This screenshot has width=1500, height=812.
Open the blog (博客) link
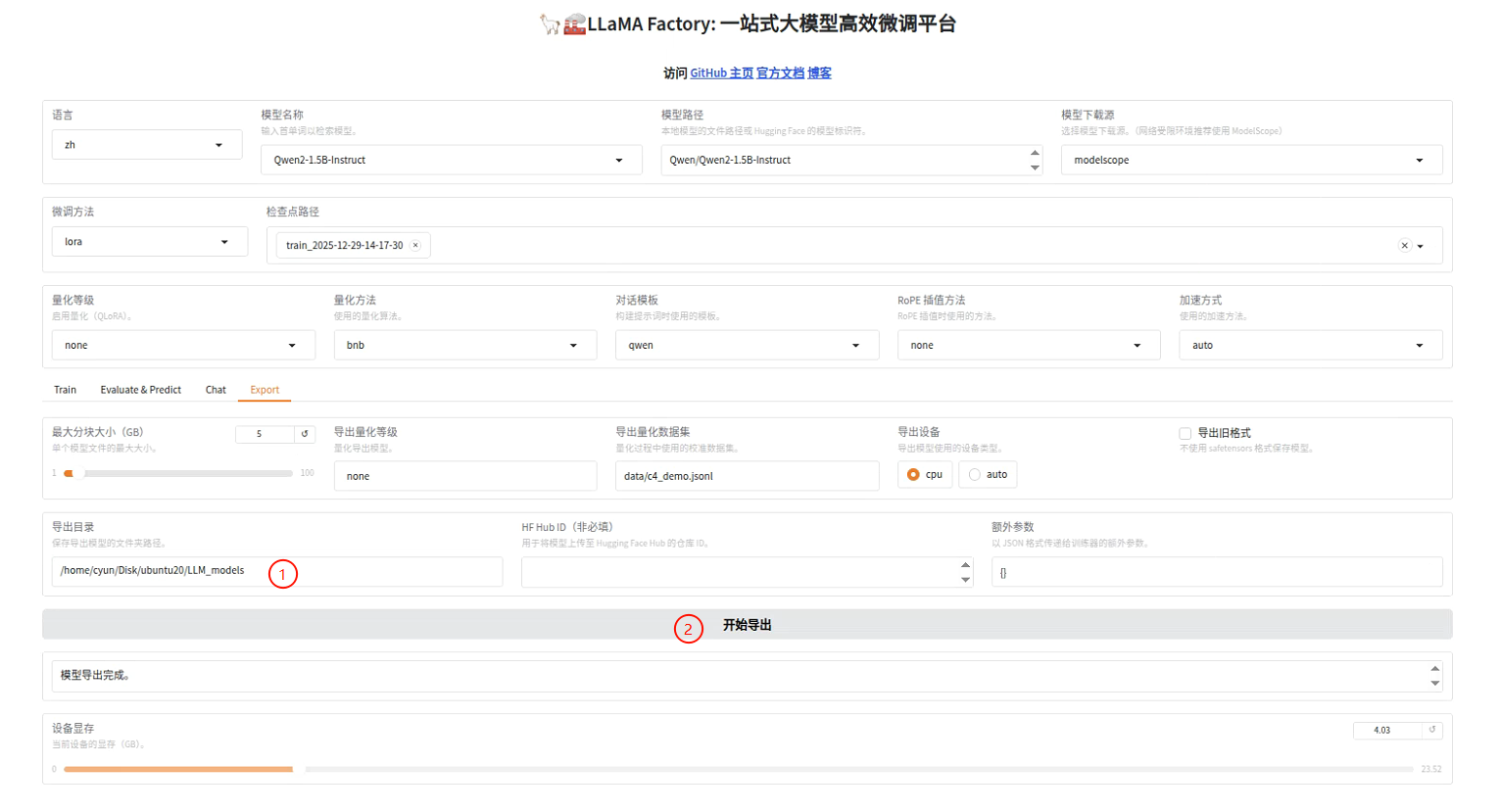point(819,73)
